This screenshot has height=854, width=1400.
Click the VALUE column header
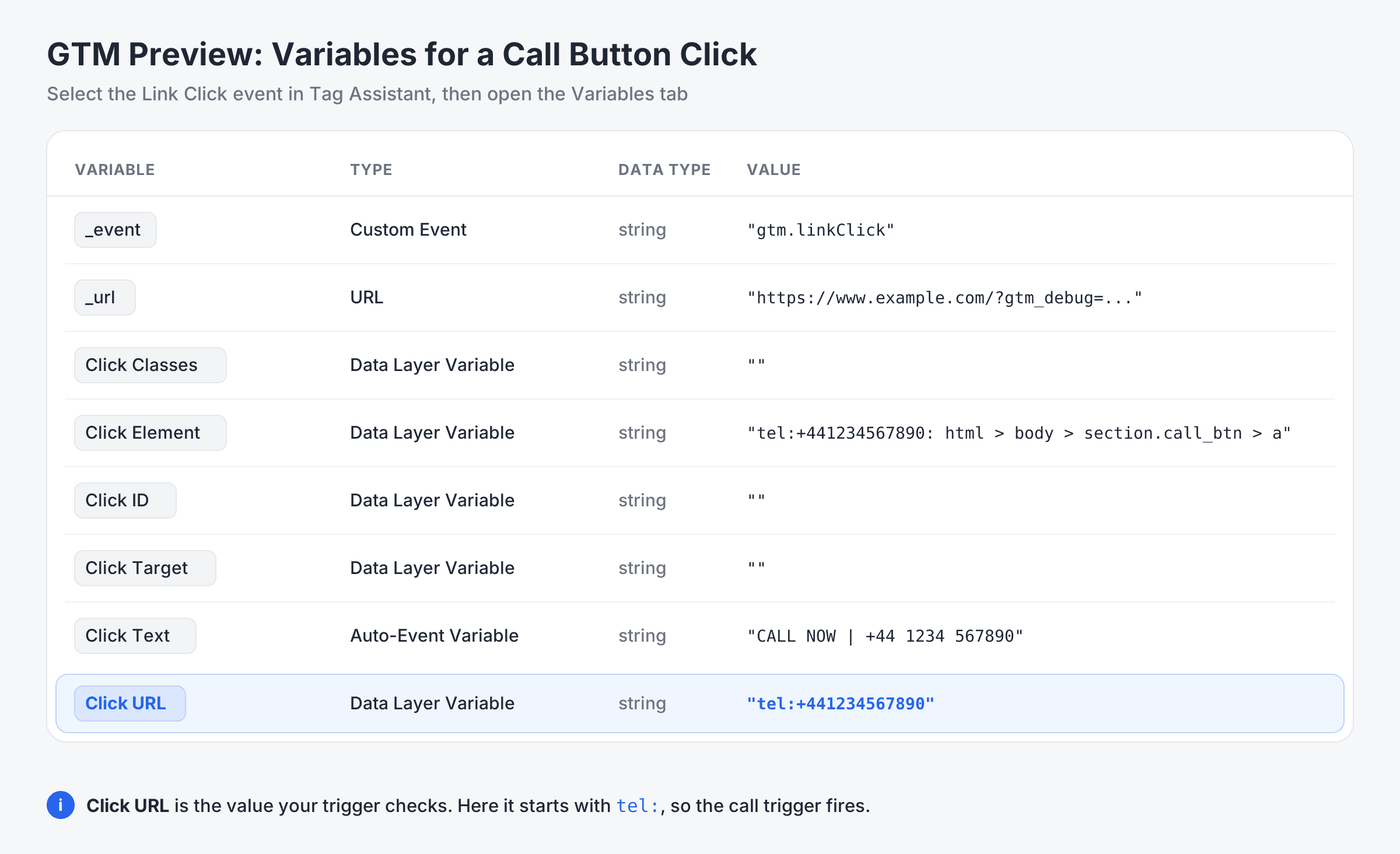[773, 170]
